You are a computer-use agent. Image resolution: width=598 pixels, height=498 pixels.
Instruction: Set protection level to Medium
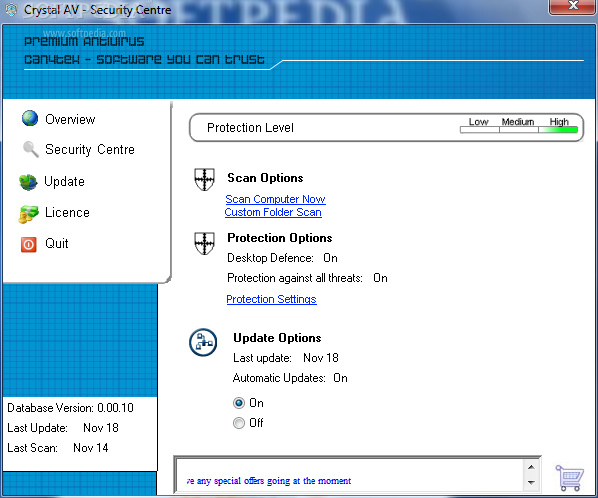[519, 130]
